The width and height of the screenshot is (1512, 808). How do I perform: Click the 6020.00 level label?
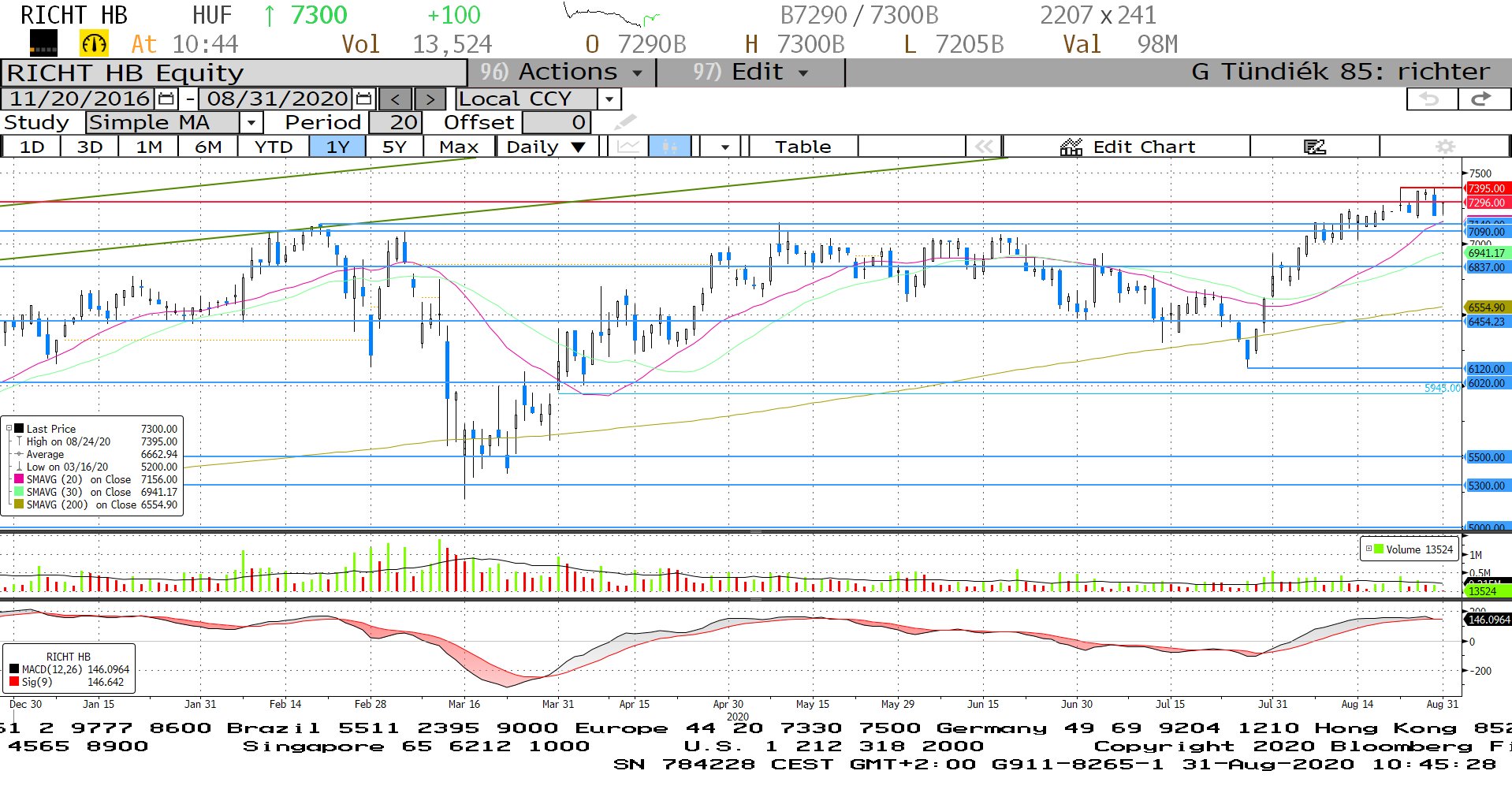1487,383
